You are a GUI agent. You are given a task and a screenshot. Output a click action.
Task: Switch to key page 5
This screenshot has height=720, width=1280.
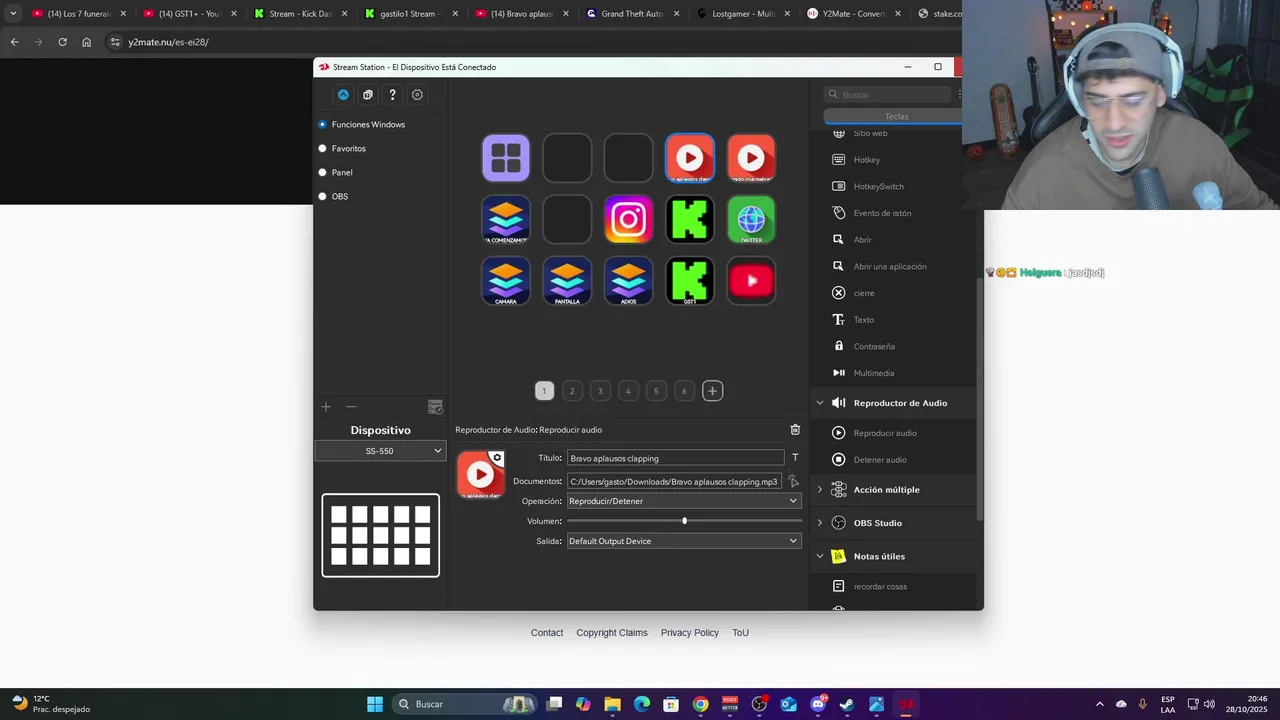point(656,391)
